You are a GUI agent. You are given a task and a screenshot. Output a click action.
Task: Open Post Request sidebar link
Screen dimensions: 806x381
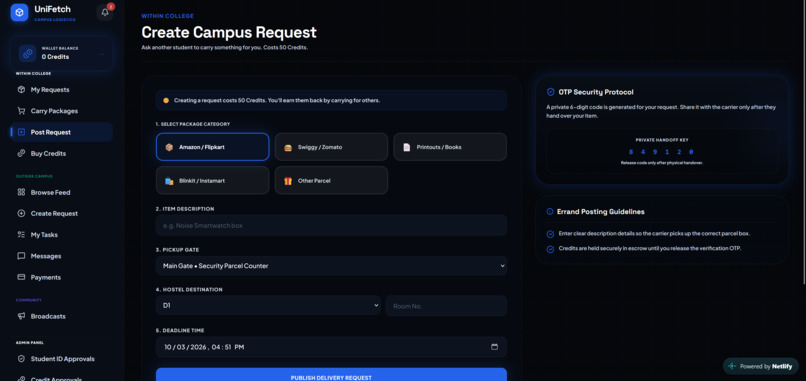pos(62,132)
